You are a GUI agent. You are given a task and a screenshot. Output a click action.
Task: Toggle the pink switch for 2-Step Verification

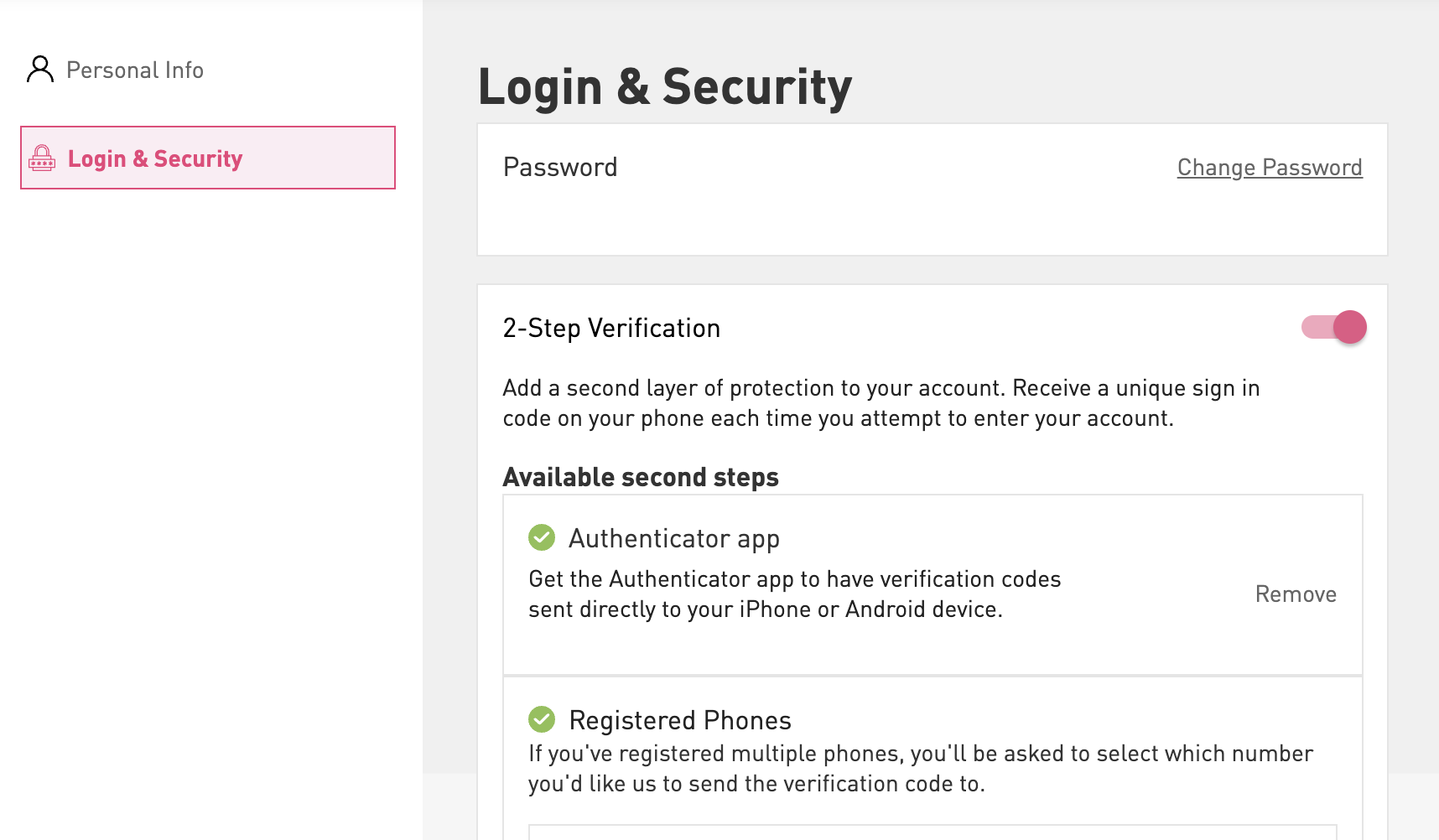[x=1335, y=327]
